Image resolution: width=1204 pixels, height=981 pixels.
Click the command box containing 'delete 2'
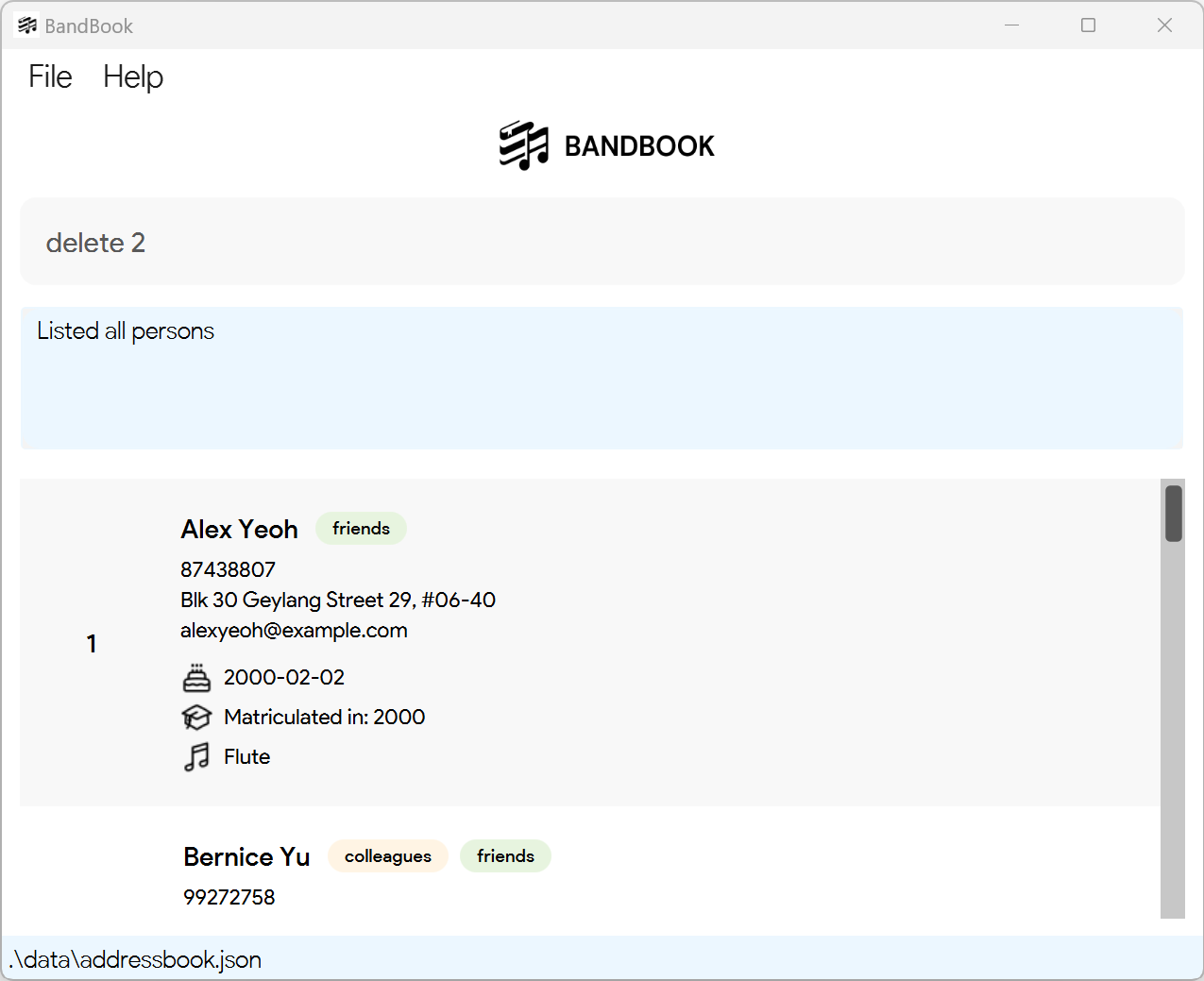602,242
